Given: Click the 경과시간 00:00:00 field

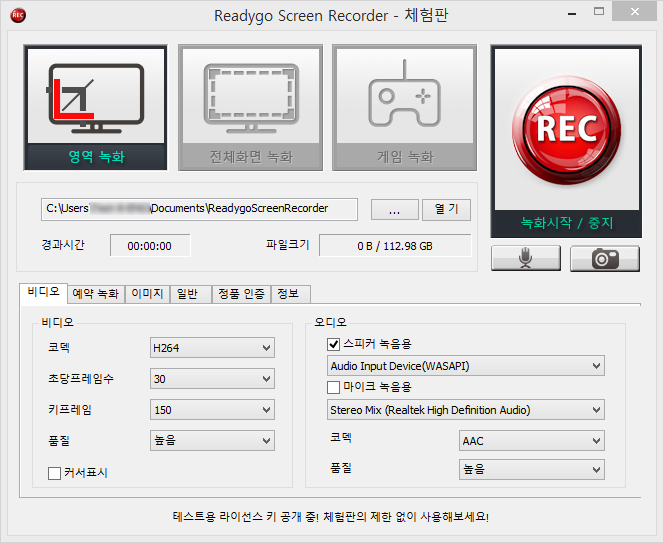Looking at the screenshot, I should coord(150,246).
